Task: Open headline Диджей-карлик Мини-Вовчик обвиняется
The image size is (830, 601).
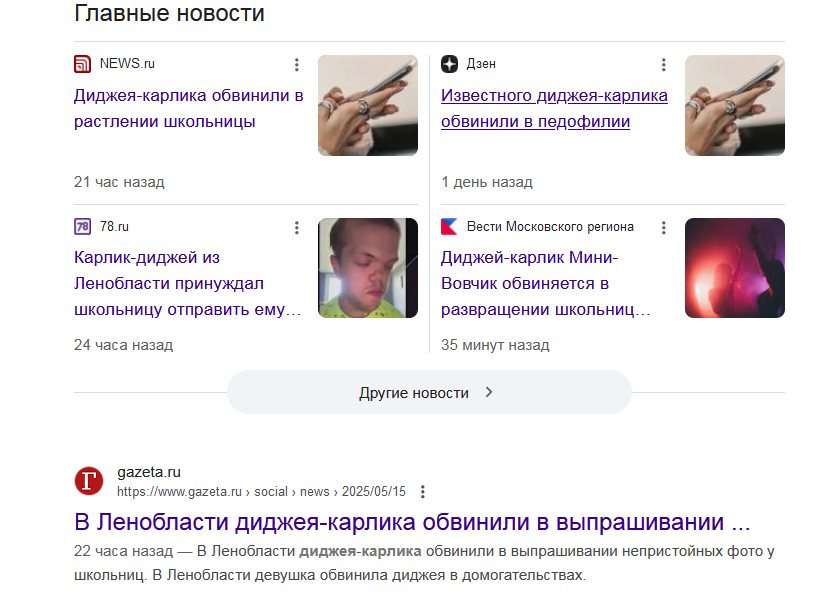Action: click(x=546, y=283)
